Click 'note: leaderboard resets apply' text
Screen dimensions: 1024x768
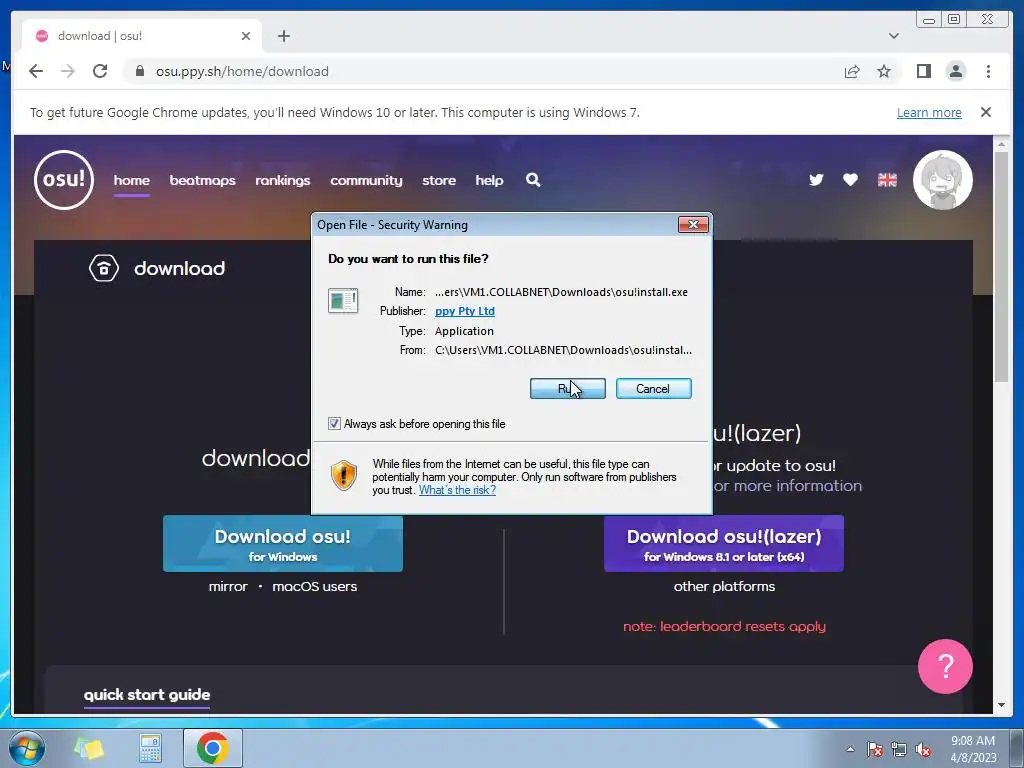(x=724, y=626)
